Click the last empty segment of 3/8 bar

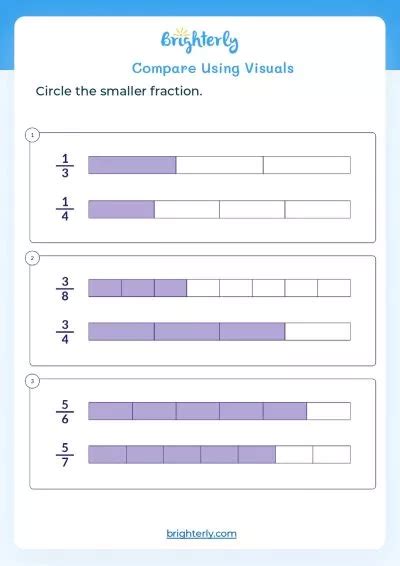[x=334, y=288]
